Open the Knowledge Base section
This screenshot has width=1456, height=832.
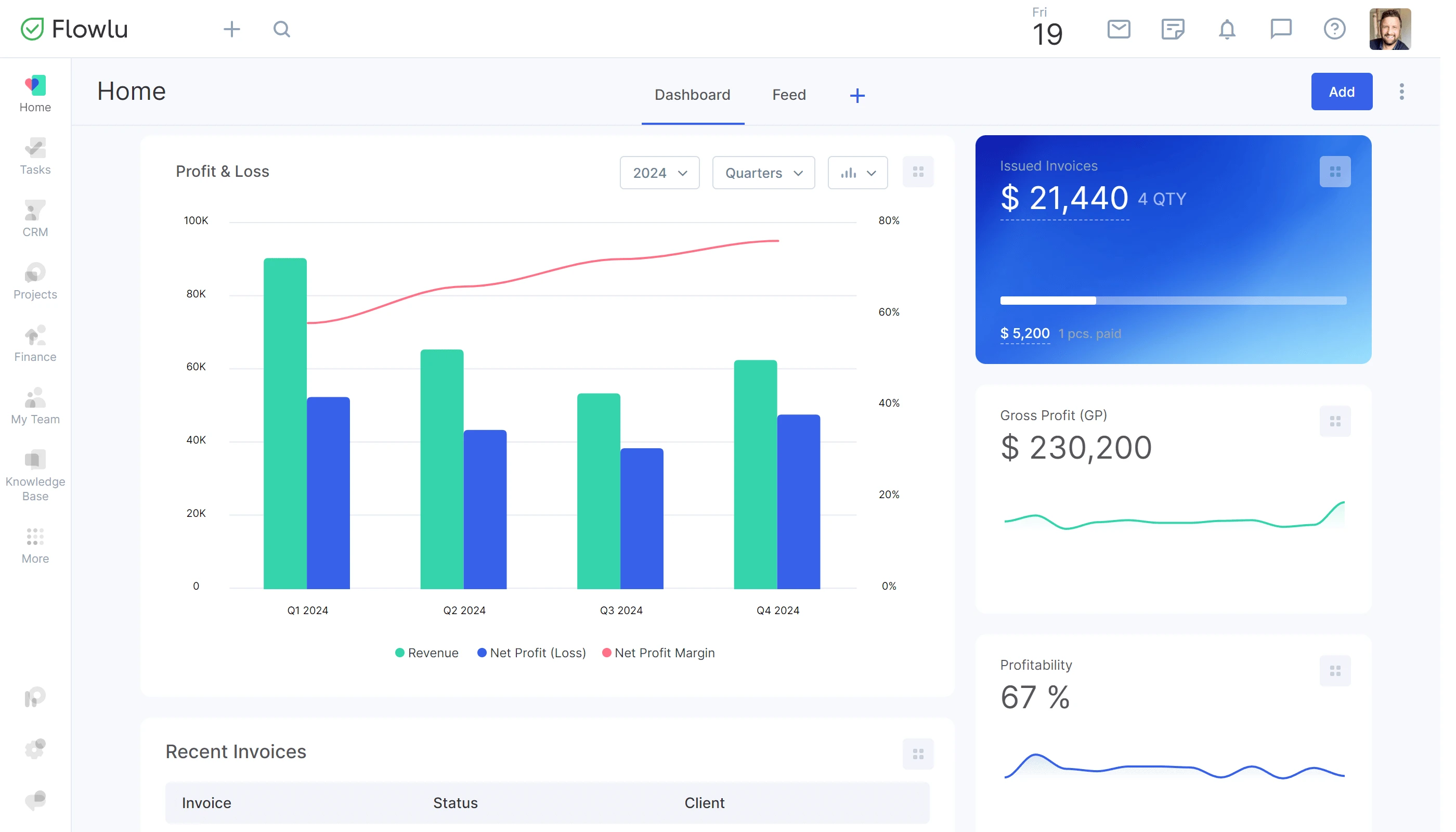tap(35, 472)
